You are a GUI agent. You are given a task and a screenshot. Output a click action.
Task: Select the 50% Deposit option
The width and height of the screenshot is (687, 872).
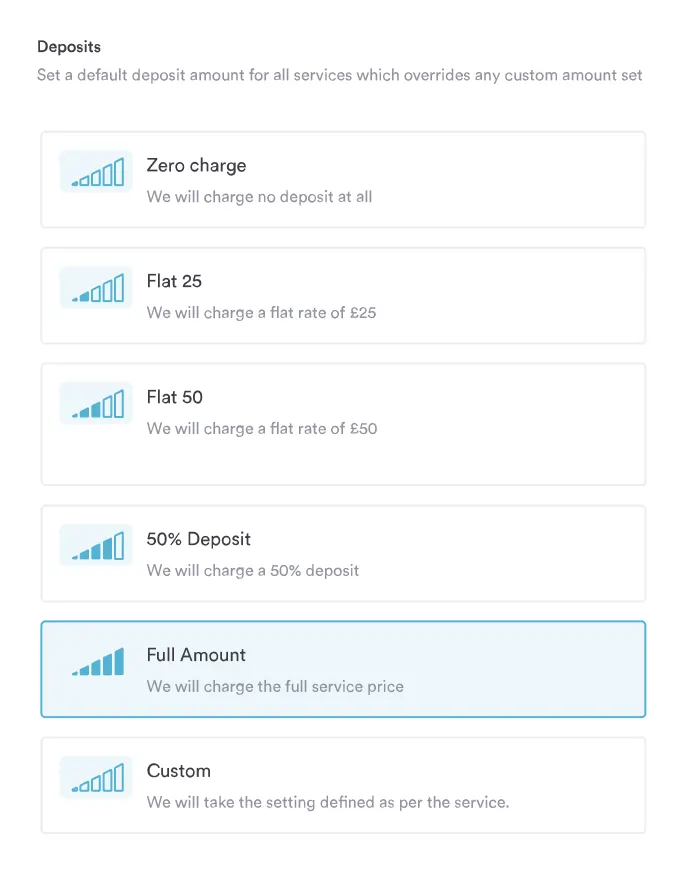(343, 553)
